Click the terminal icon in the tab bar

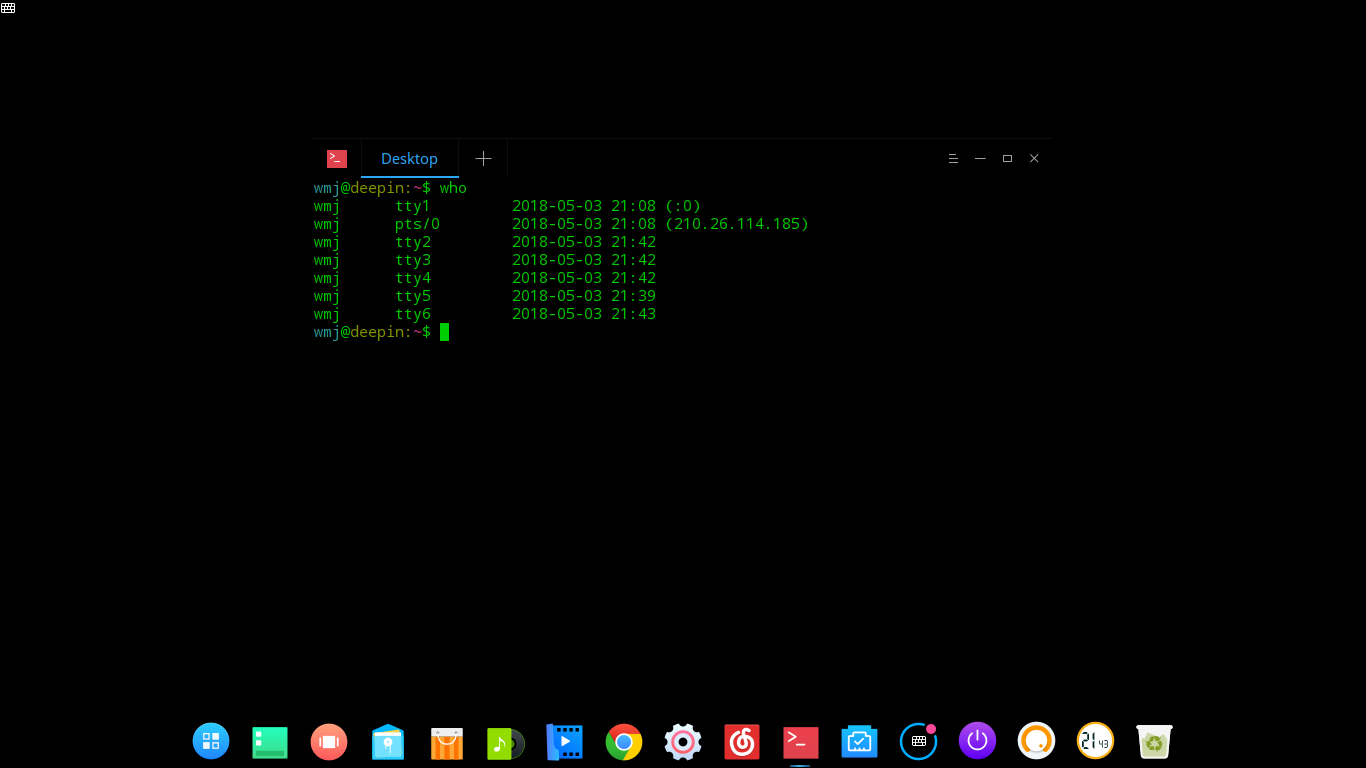tap(336, 158)
